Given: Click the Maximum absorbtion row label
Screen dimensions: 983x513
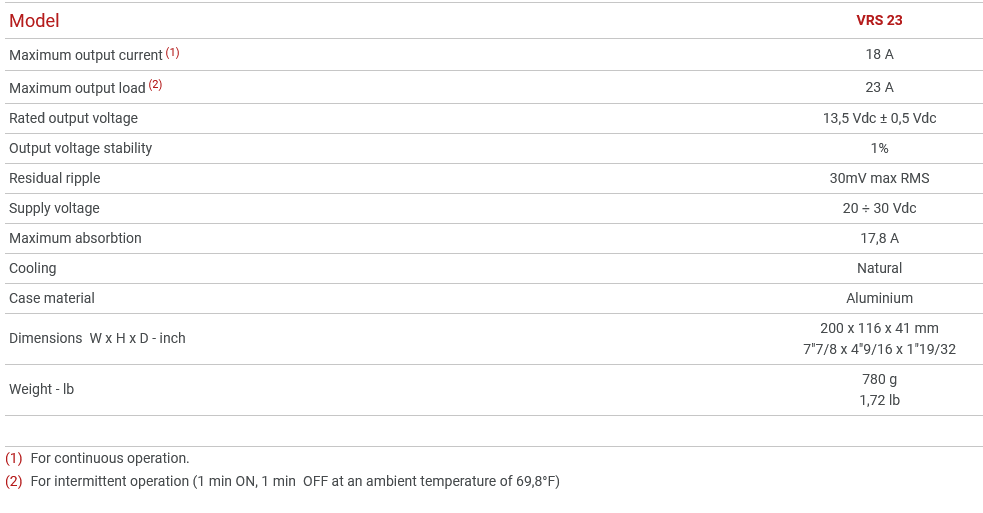Looking at the screenshot, I should 75,238.
